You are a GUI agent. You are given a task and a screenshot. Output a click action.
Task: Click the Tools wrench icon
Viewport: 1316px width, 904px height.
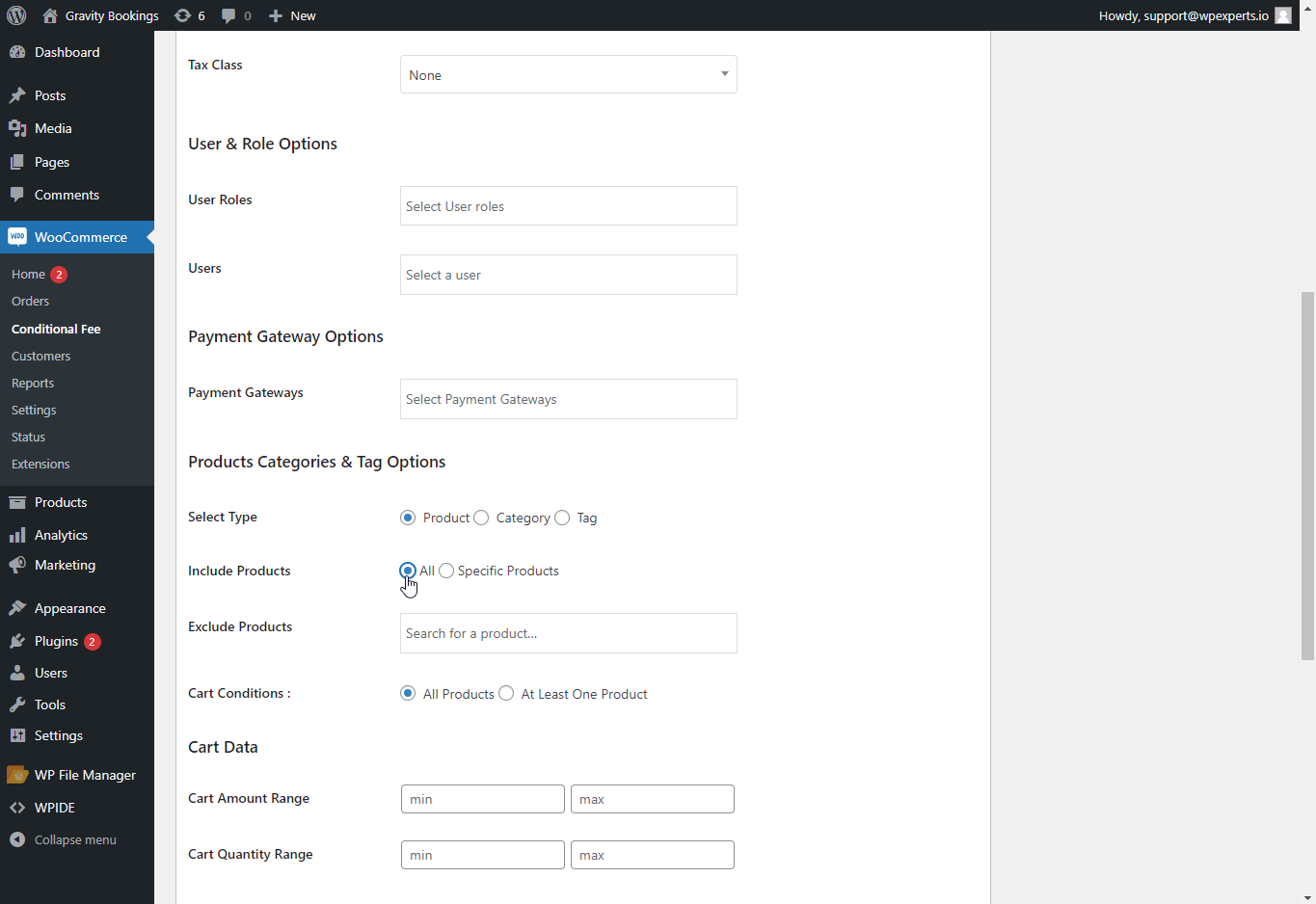[17, 705]
